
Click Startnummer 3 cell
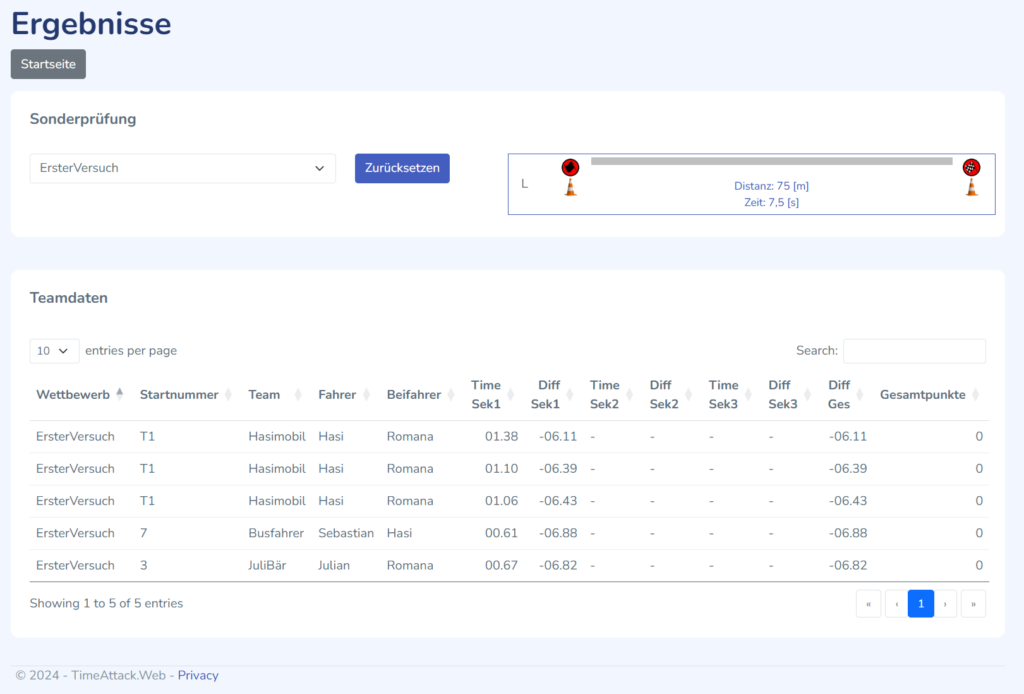(144, 565)
